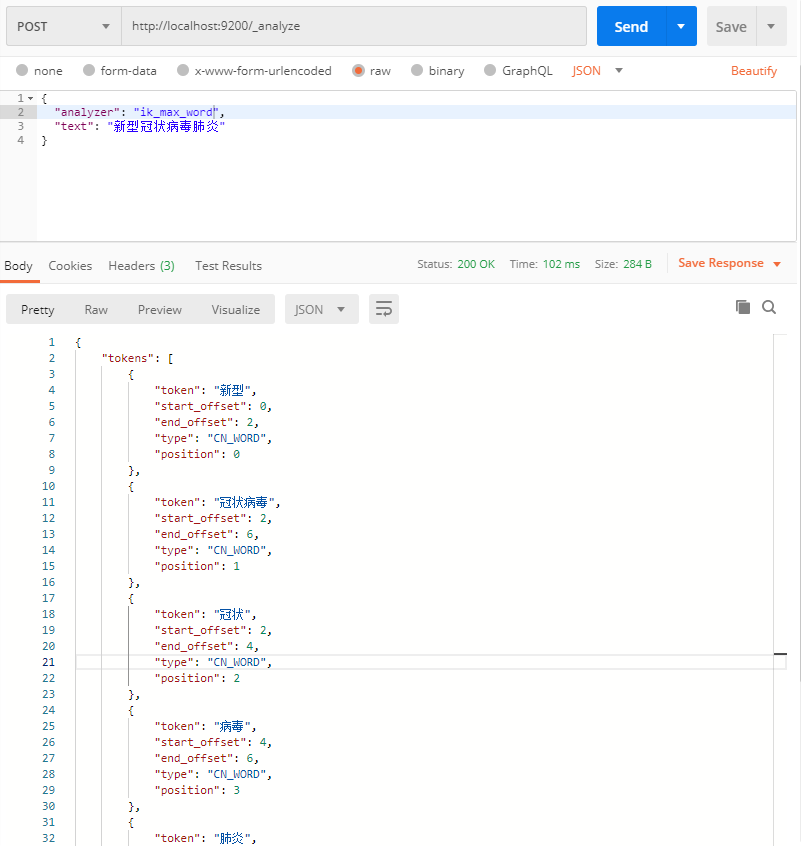Click the response vertical scrollbar
This screenshot has height=846, width=801.
(780, 590)
